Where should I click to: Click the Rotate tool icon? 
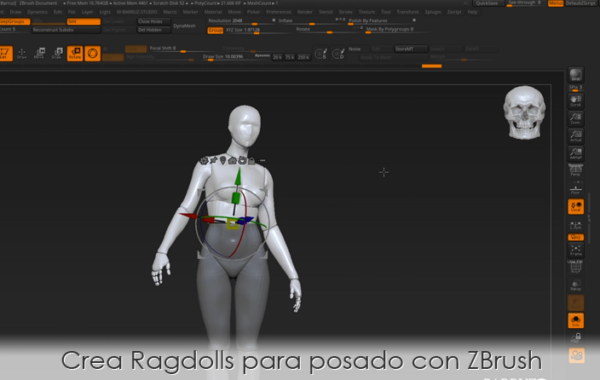coord(75,53)
